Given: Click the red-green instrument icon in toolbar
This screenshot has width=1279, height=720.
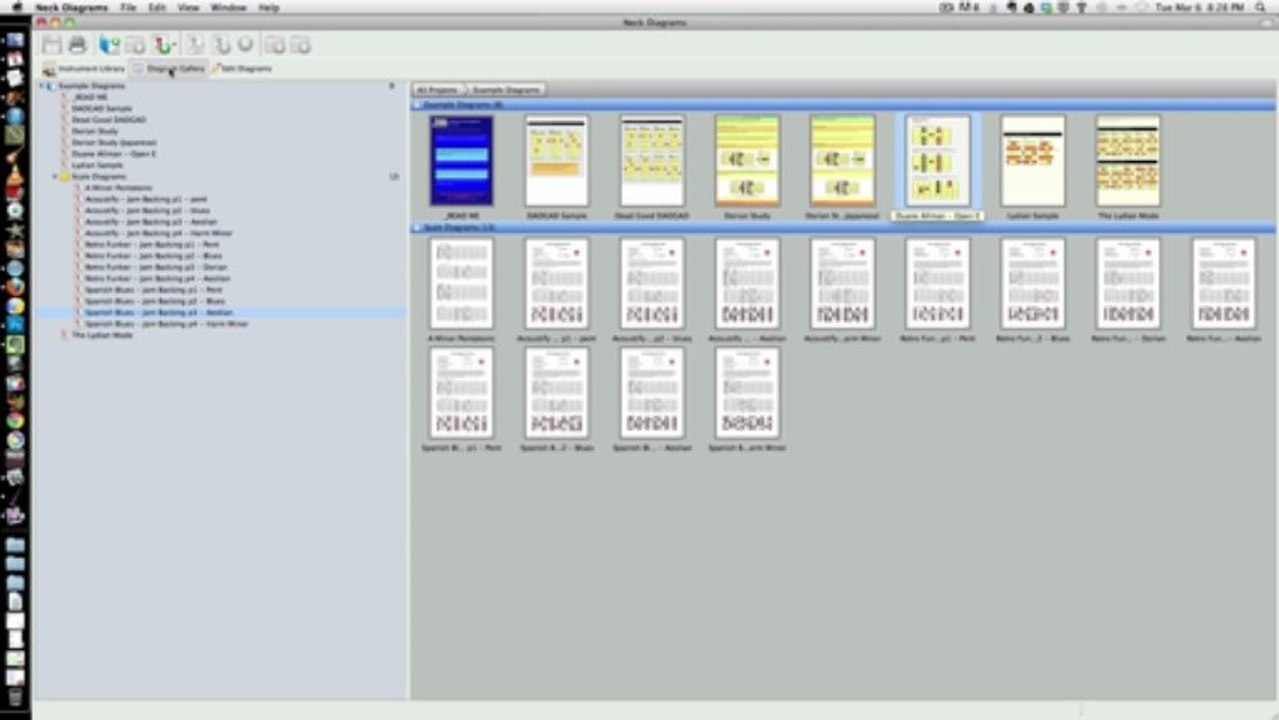Looking at the screenshot, I should (x=165, y=45).
